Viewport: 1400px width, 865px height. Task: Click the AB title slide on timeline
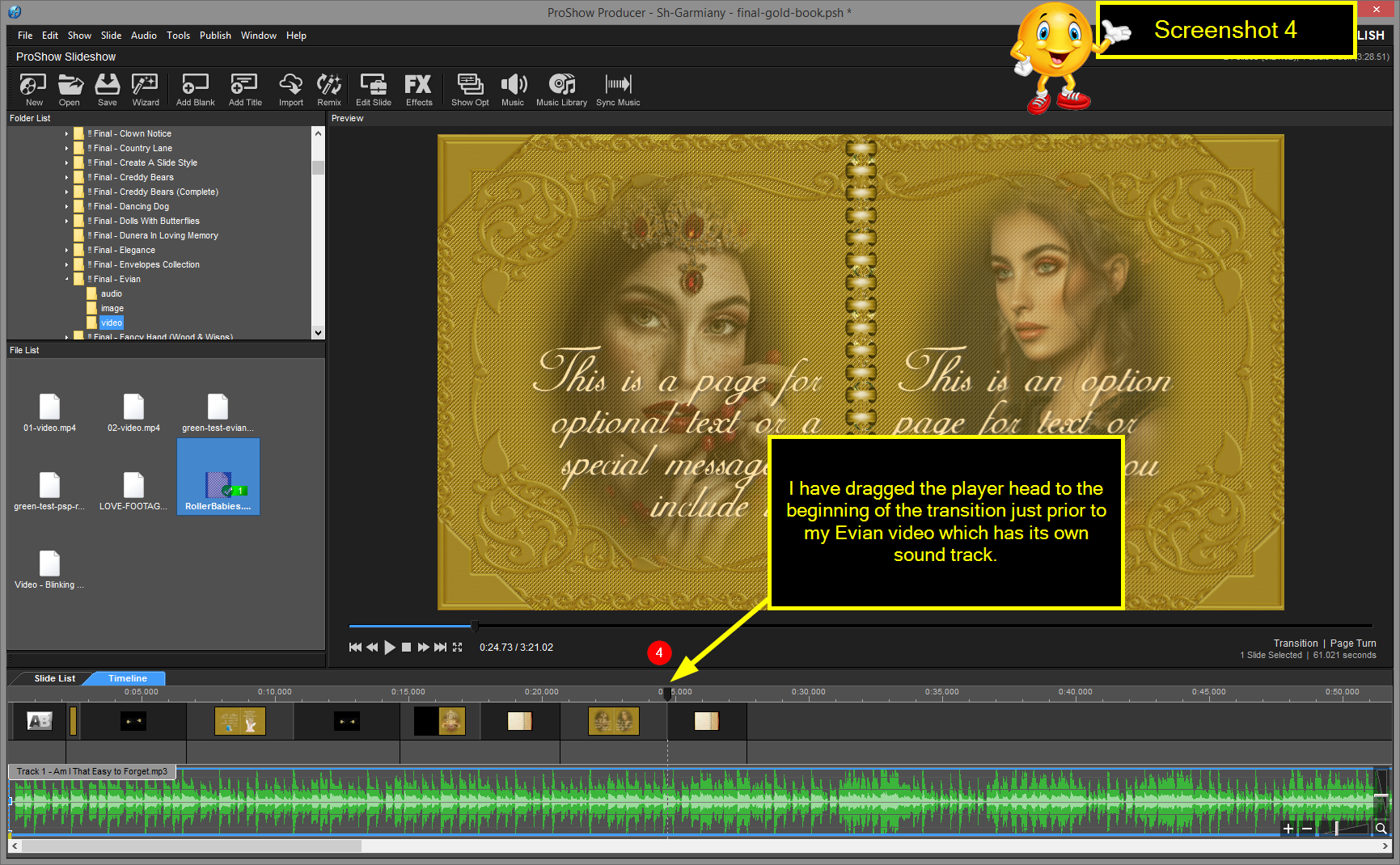(39, 721)
